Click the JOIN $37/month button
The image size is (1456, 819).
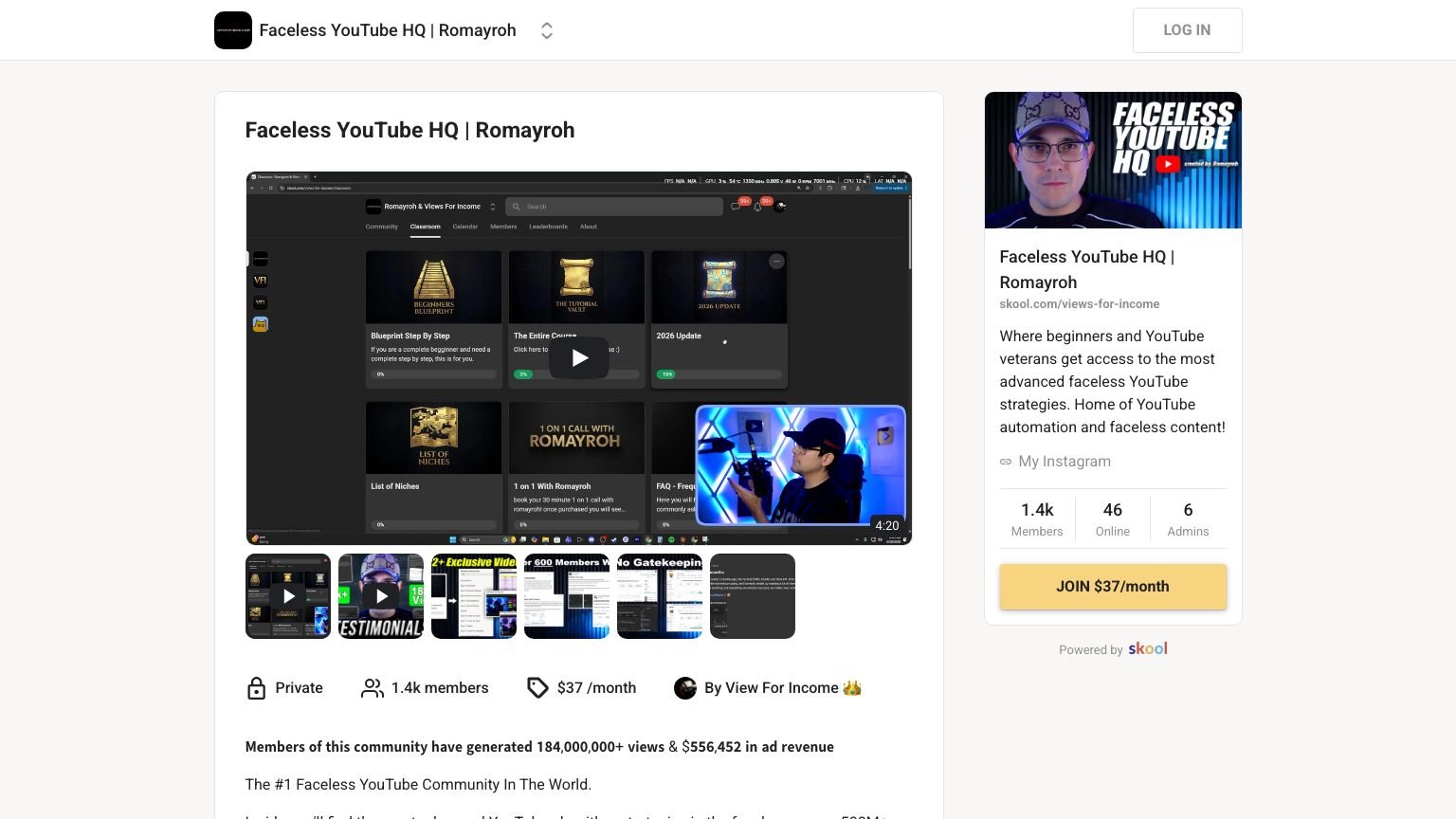1113,587
